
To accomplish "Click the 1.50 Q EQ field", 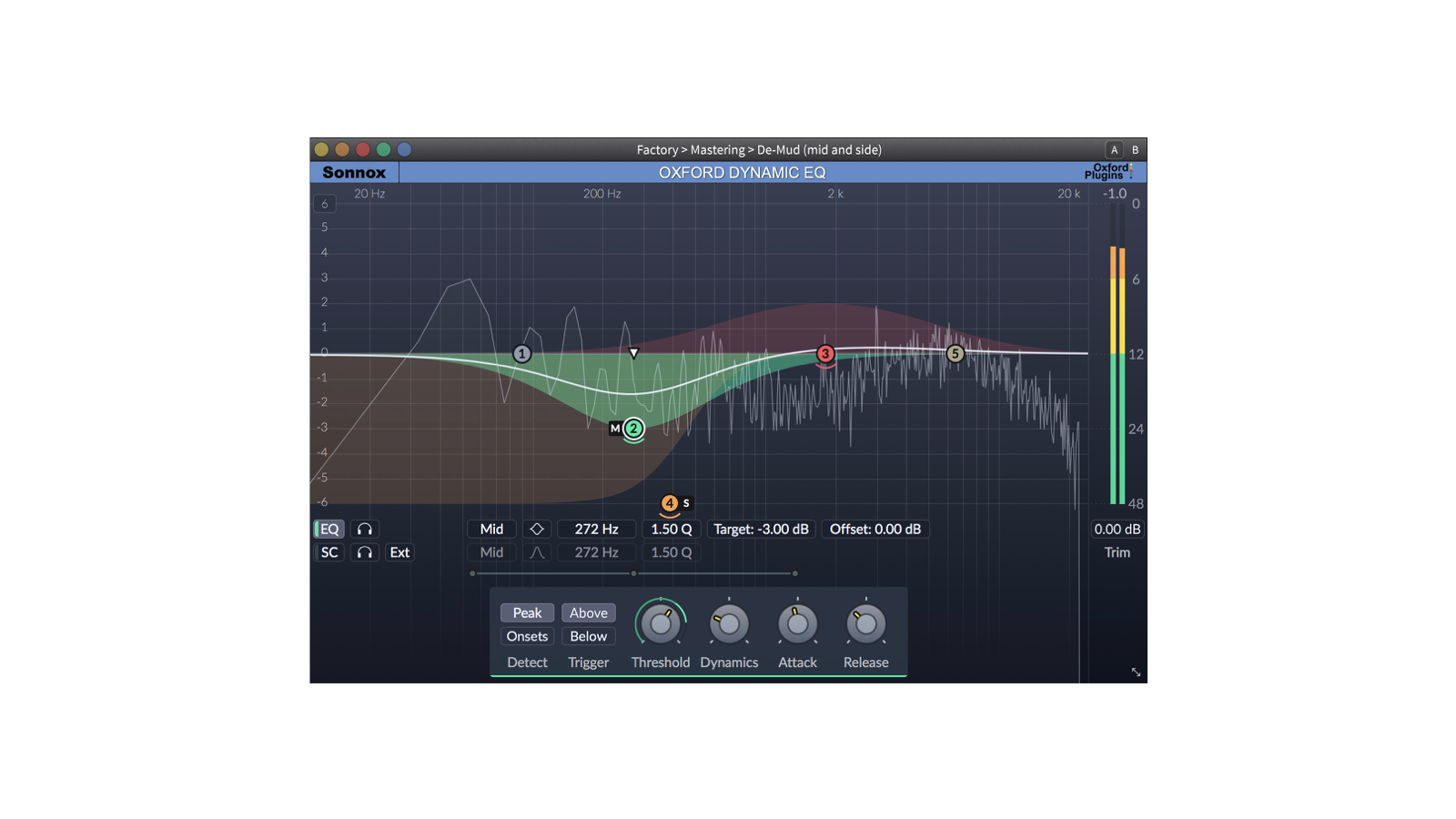I will click(671, 529).
